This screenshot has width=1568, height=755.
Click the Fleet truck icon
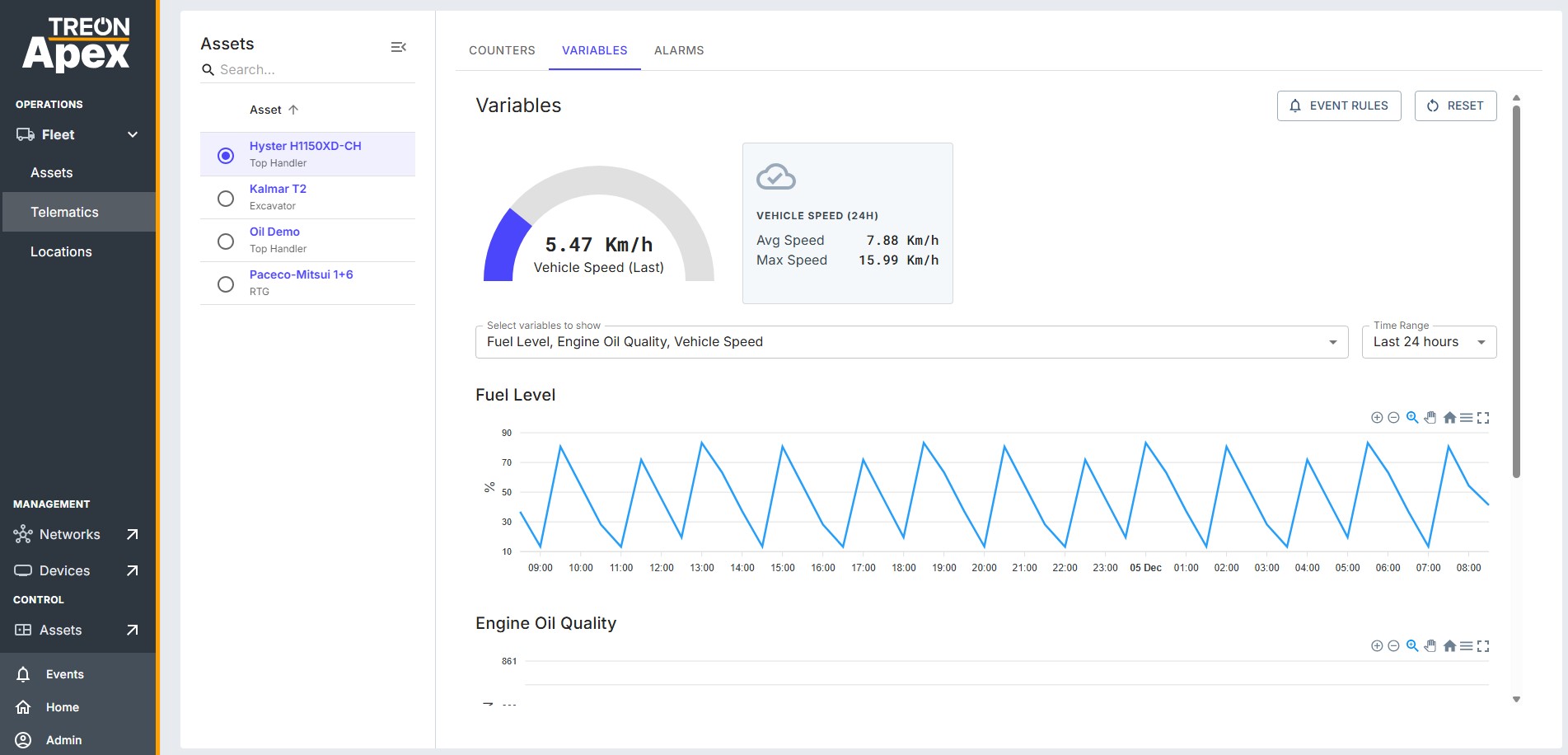pyautogui.click(x=25, y=134)
